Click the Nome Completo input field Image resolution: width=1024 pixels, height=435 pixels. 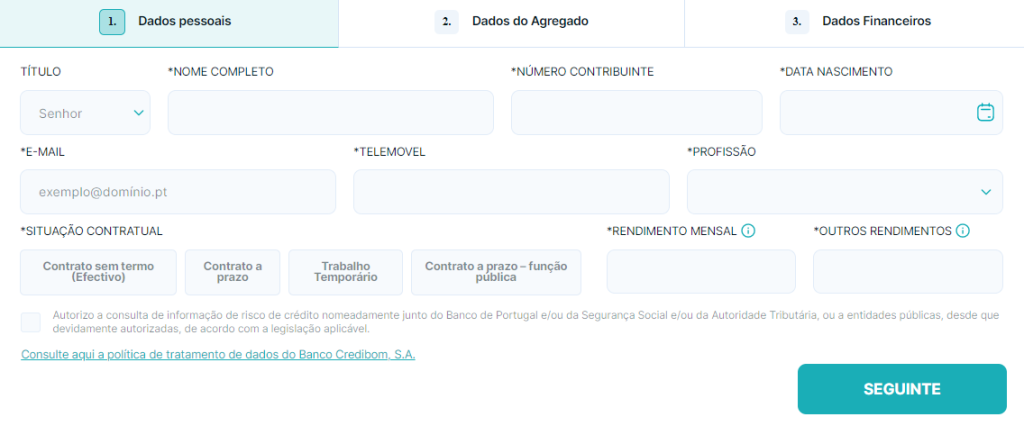tap(330, 113)
